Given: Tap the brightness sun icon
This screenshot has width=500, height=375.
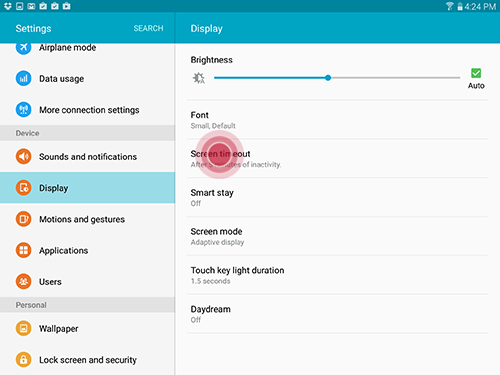Looking at the screenshot, I should 199,78.
